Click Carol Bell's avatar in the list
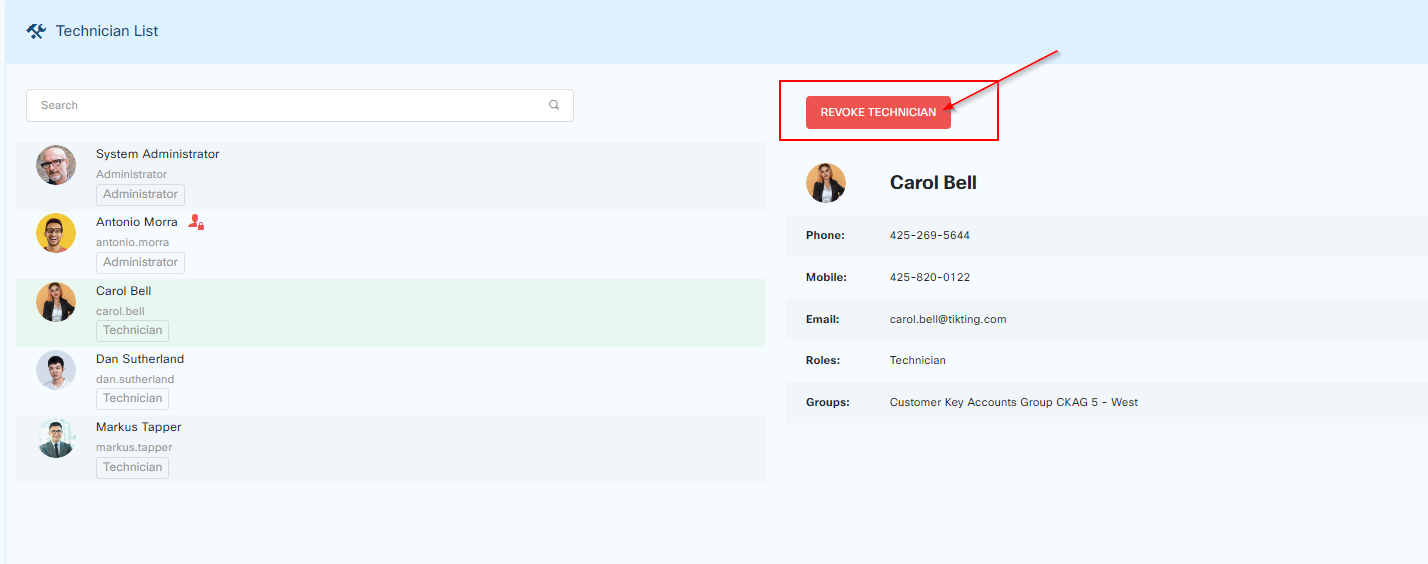Screen dimensions: 1428x564 point(56,302)
